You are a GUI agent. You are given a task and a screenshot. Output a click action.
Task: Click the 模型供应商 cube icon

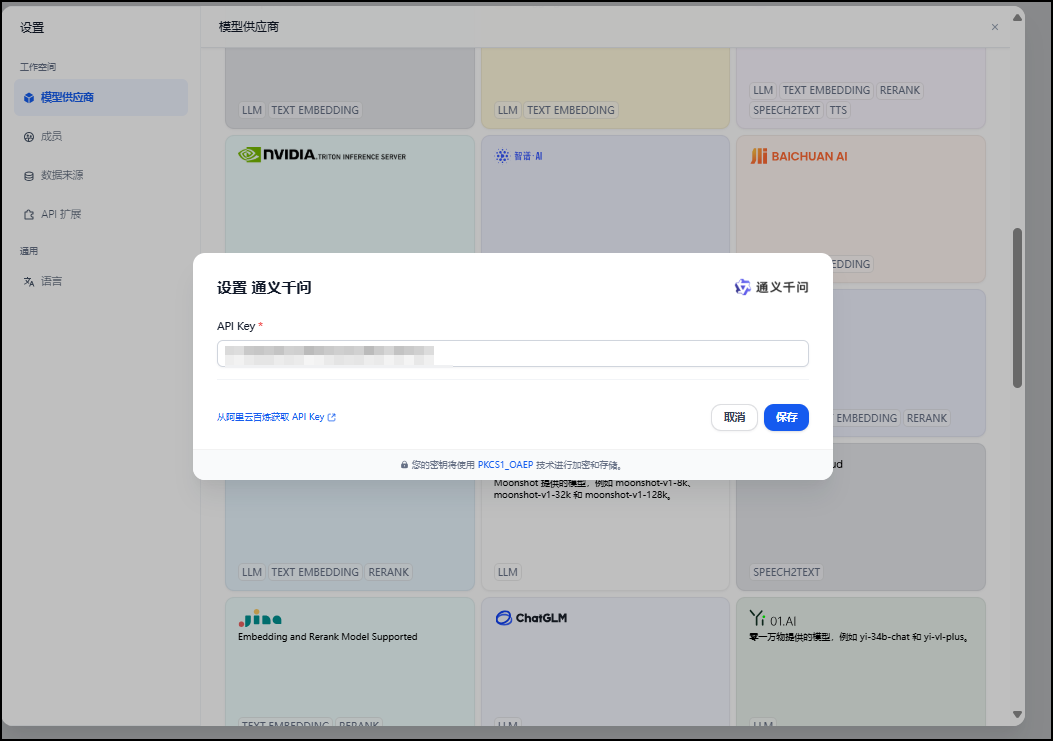pyautogui.click(x=29, y=97)
